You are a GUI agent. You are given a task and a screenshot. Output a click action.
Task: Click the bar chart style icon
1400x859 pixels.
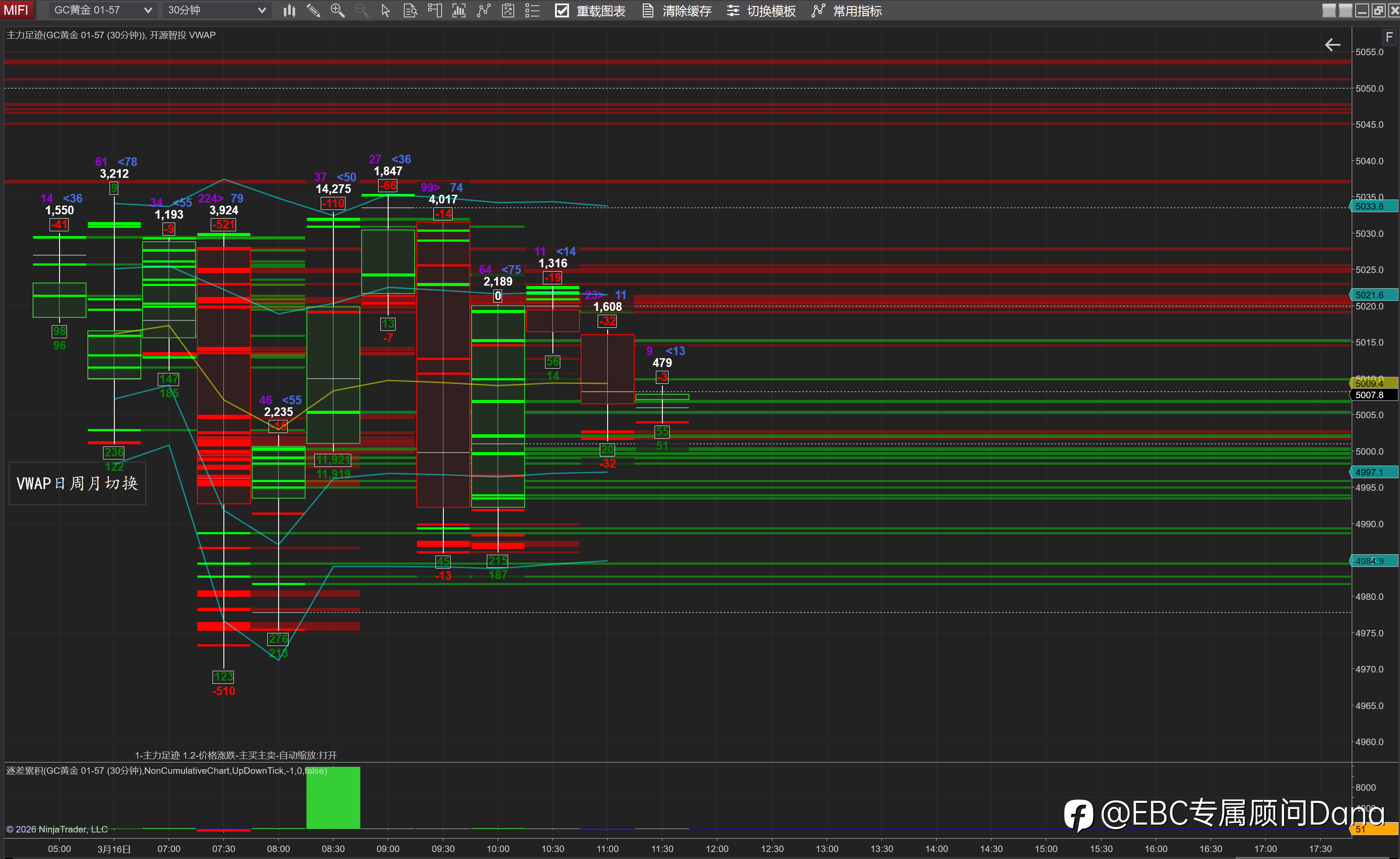[x=289, y=10]
